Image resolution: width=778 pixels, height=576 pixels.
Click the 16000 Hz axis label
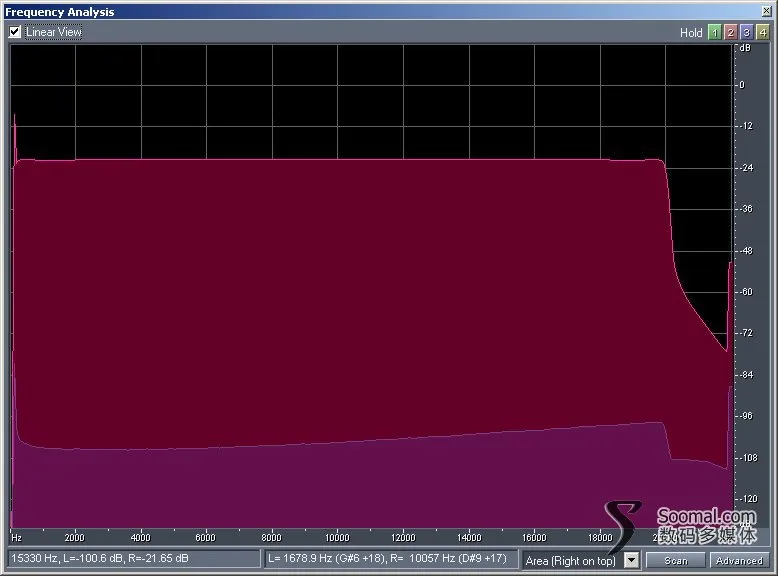(534, 537)
